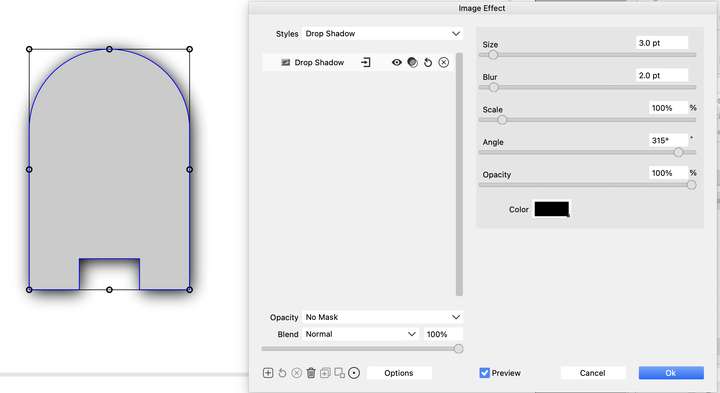Hide the Drop Shadow effect with eye icon

[397, 62]
